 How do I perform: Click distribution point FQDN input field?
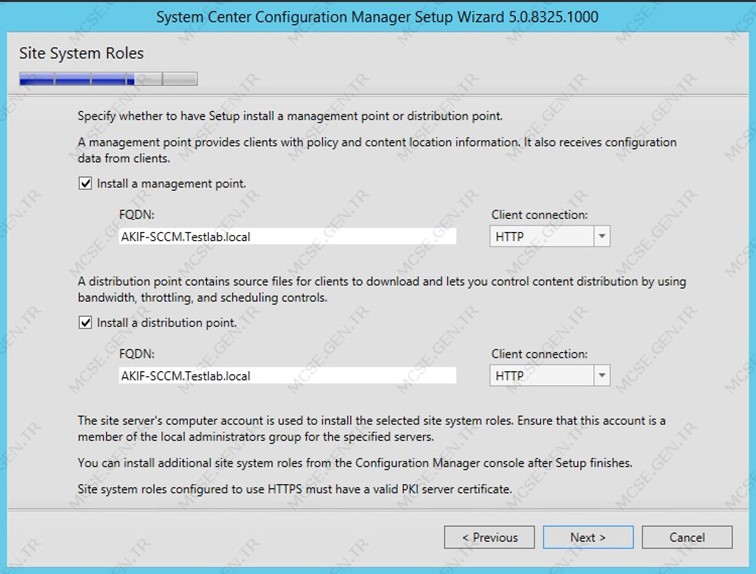[x=287, y=376]
